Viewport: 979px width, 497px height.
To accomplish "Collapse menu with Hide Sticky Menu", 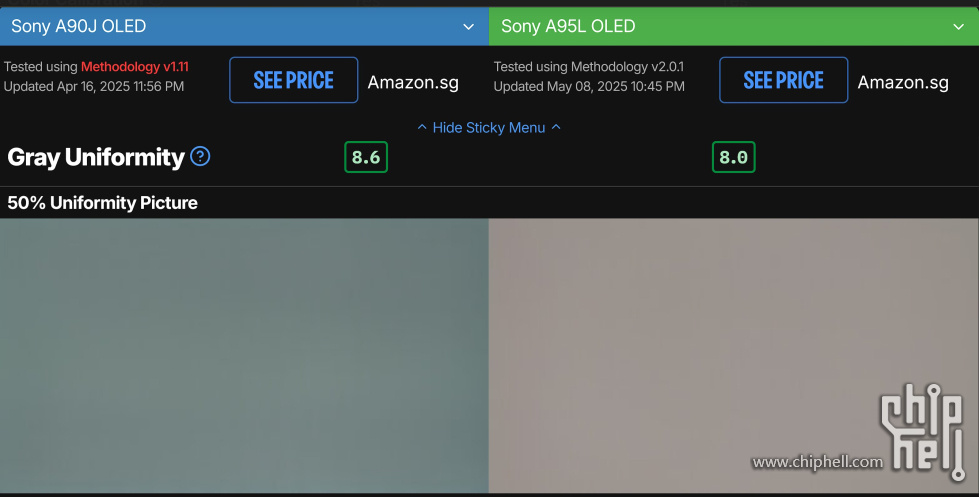I will 489,127.
